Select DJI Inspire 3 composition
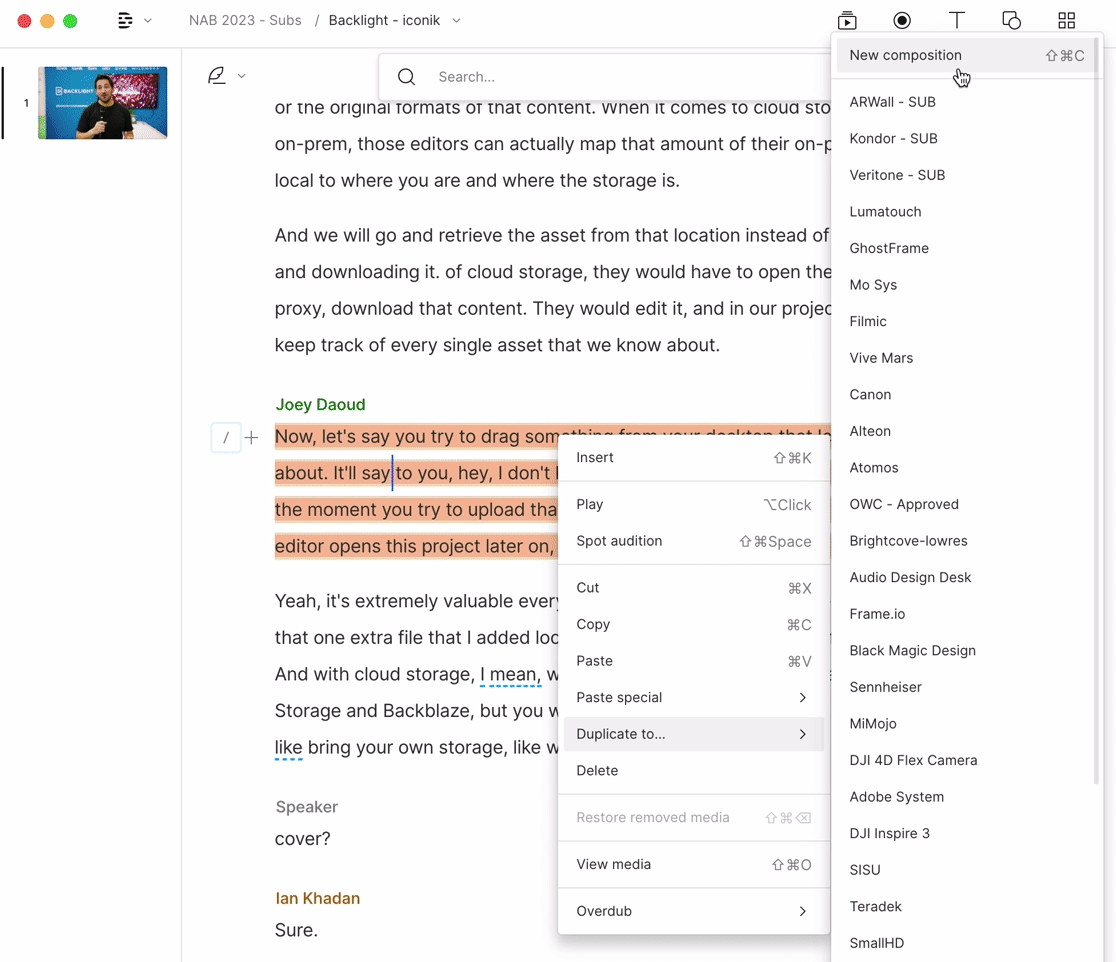The image size is (1116, 962). coord(966,833)
